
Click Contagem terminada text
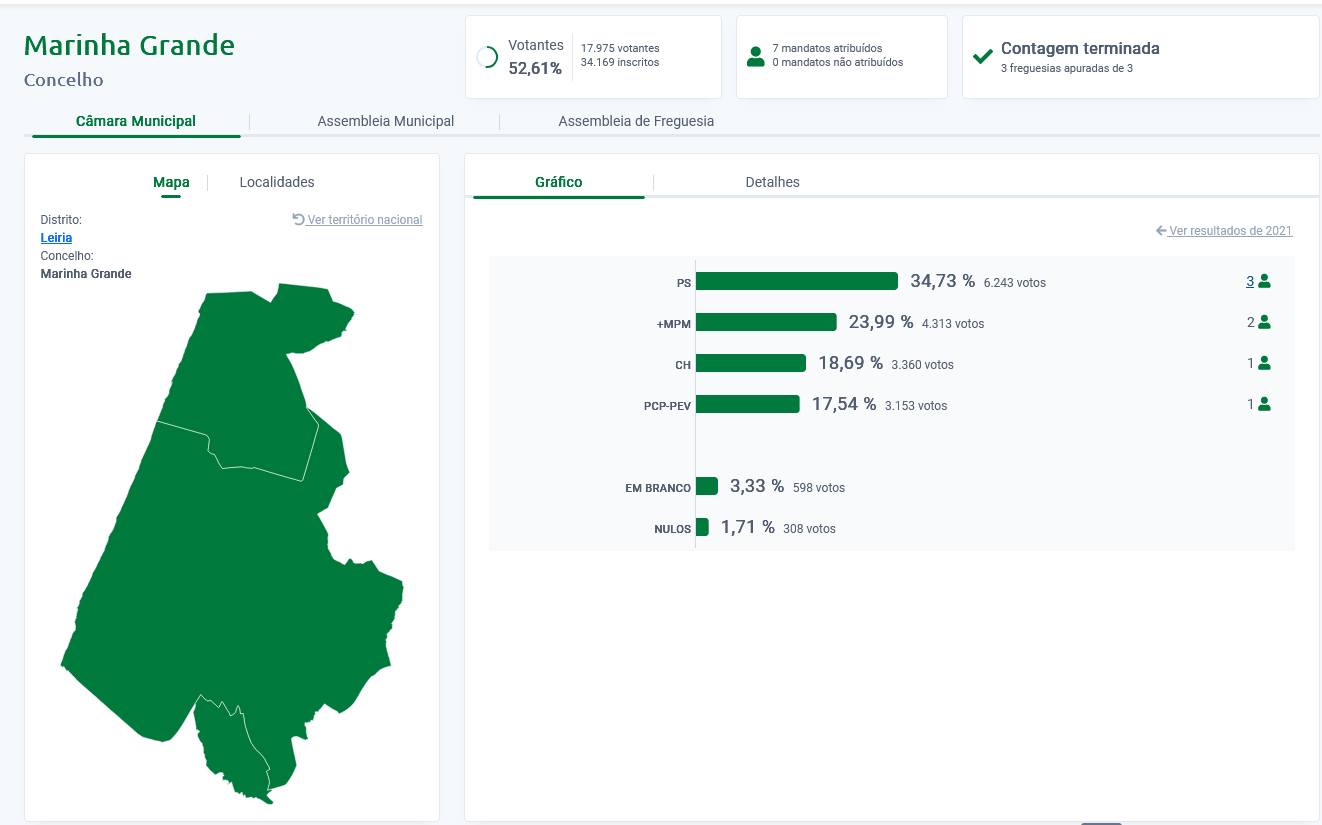(x=1080, y=48)
